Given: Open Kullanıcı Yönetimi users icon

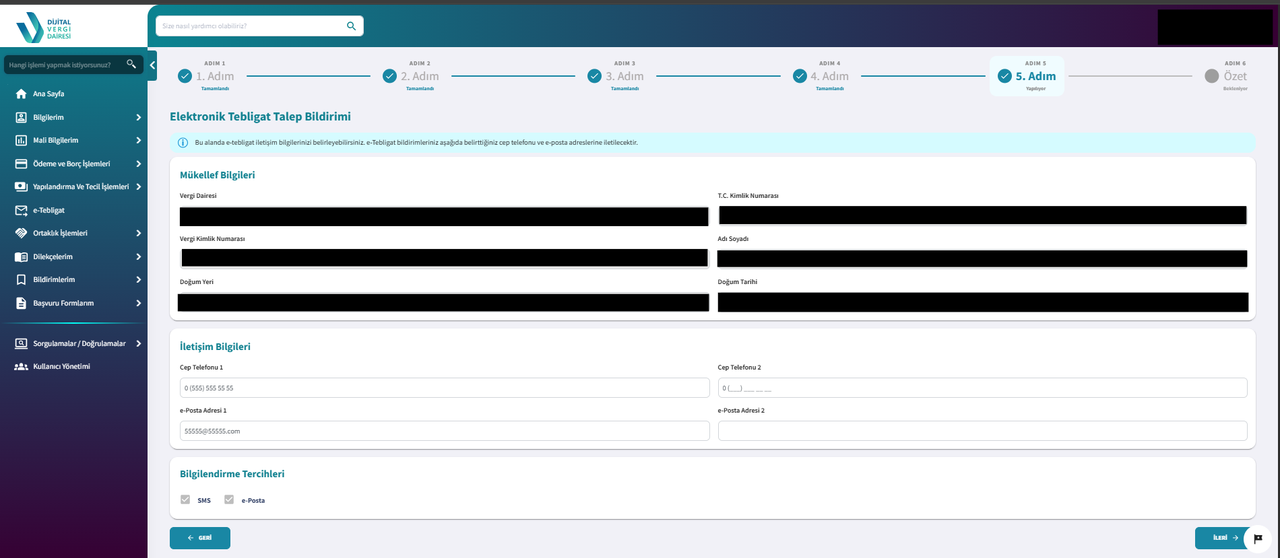Looking at the screenshot, I should coord(21,366).
